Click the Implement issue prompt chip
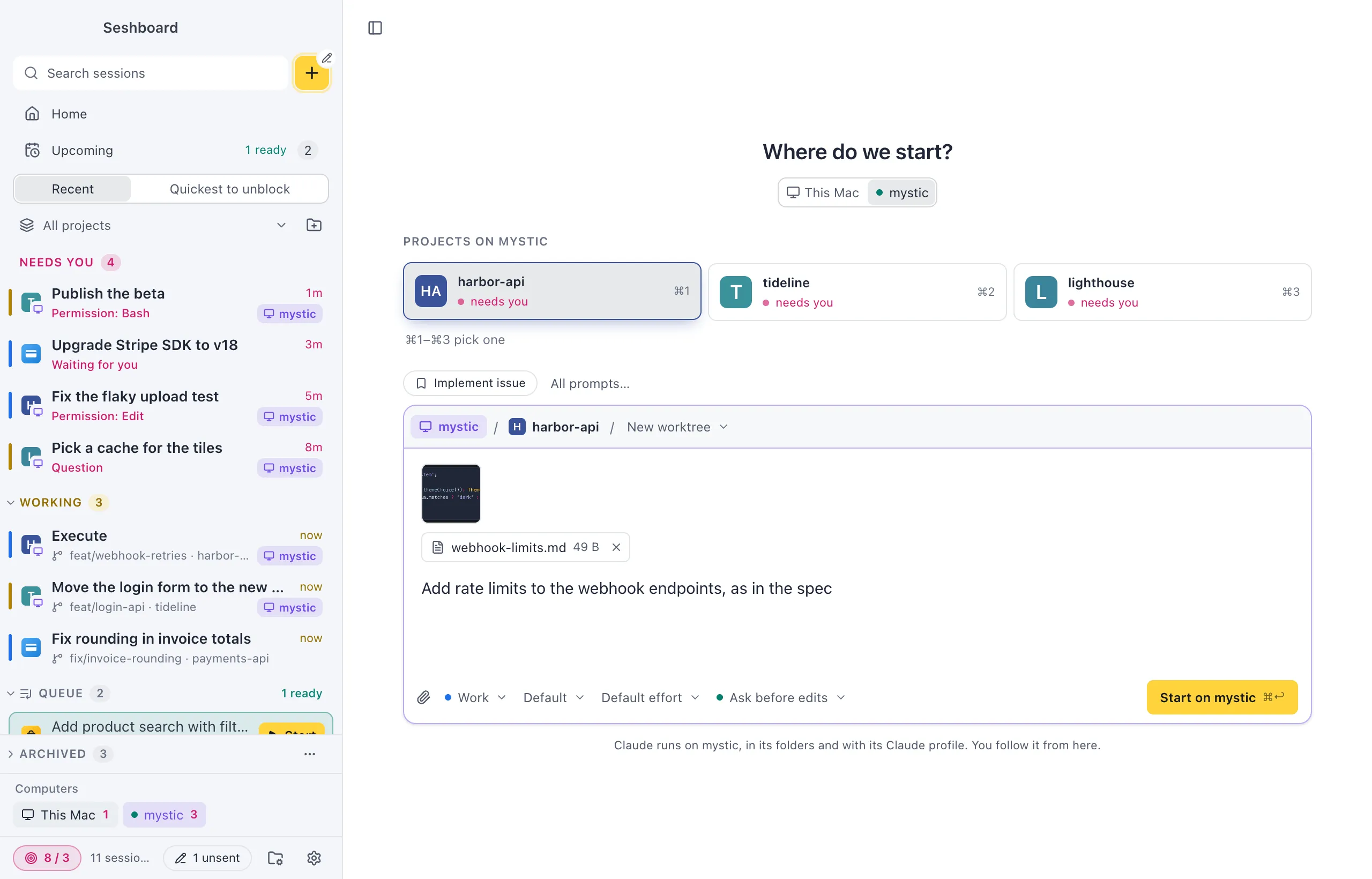The image size is (1372, 879). pyautogui.click(x=469, y=383)
